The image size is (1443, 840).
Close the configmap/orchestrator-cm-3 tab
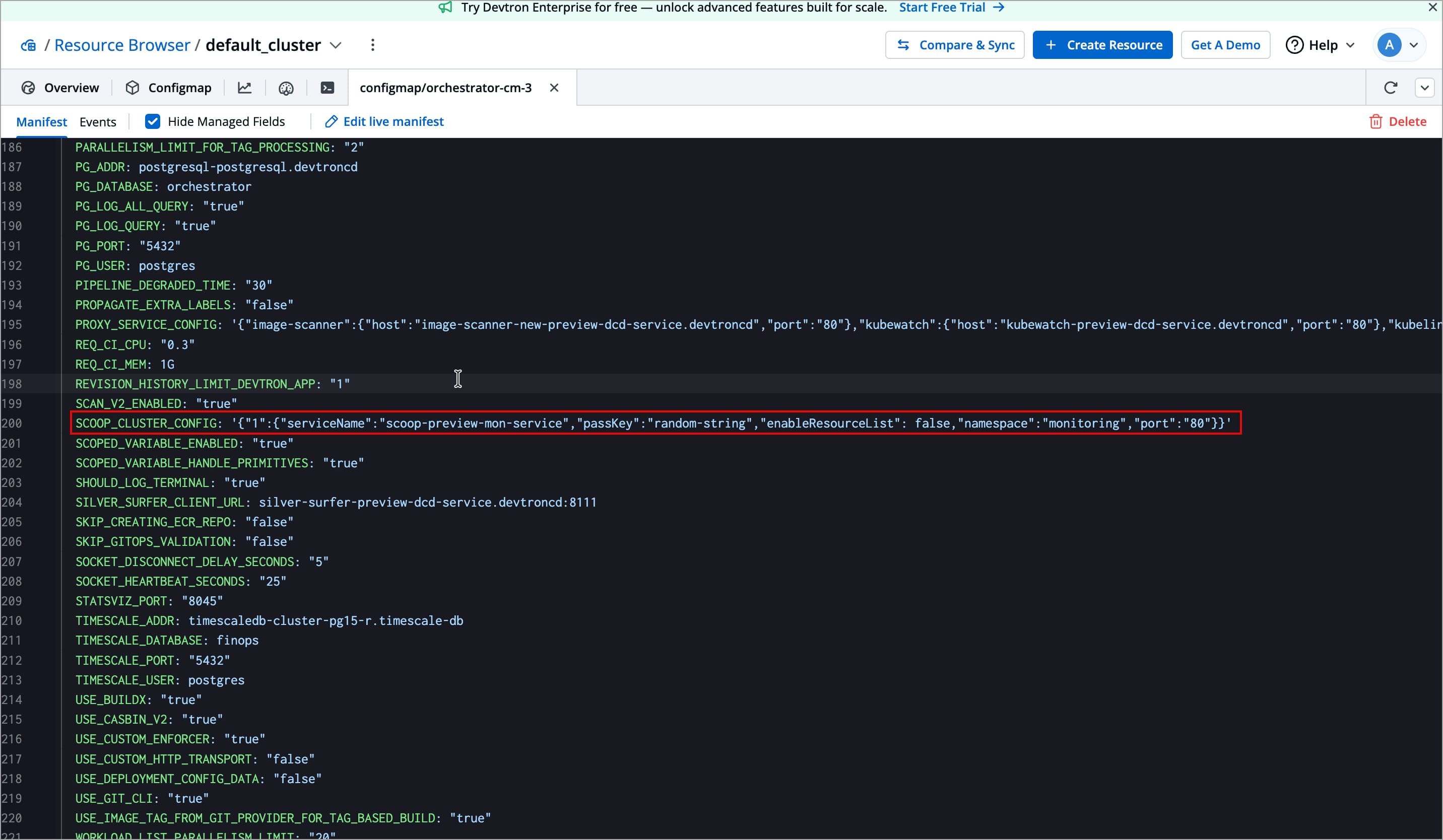(x=554, y=88)
